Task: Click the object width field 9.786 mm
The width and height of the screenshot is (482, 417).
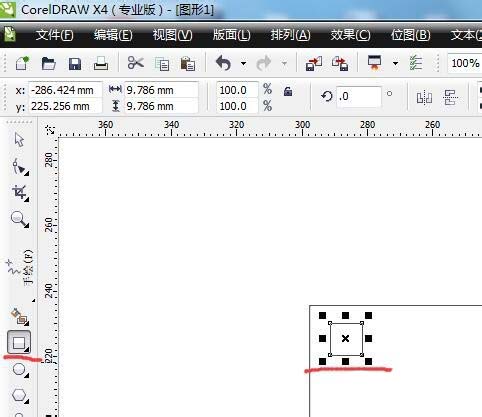Action: 161,90
